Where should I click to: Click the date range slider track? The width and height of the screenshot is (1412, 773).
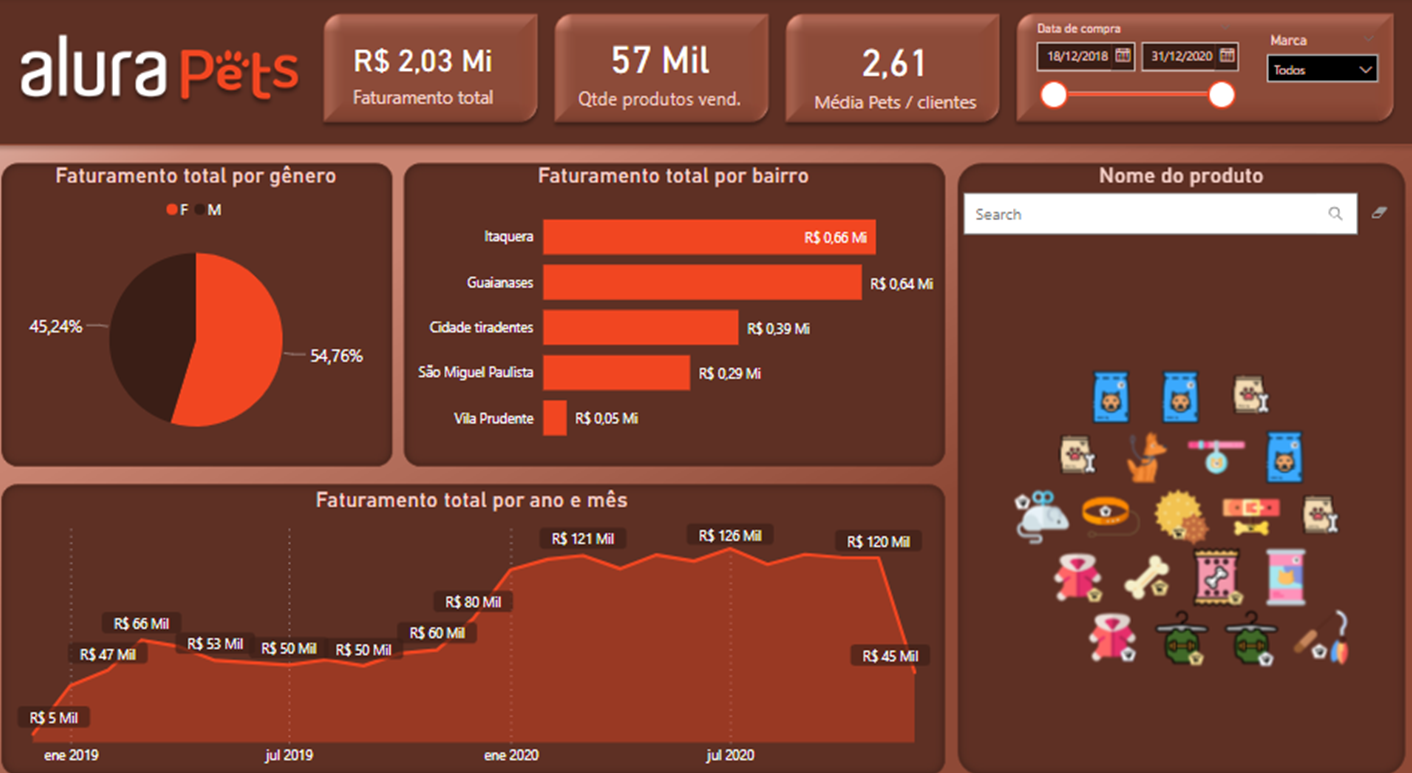1137,95
